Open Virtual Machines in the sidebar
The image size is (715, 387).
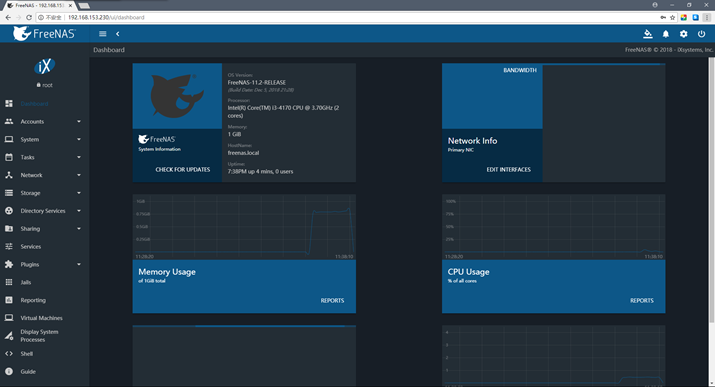pos(41,318)
